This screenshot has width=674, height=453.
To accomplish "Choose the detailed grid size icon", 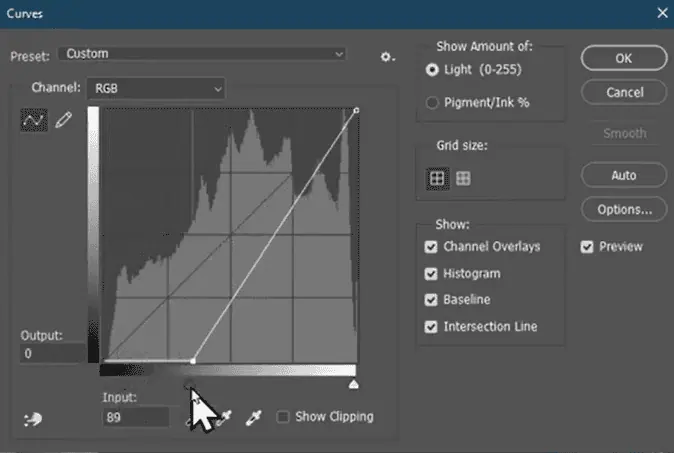I will pyautogui.click(x=463, y=178).
